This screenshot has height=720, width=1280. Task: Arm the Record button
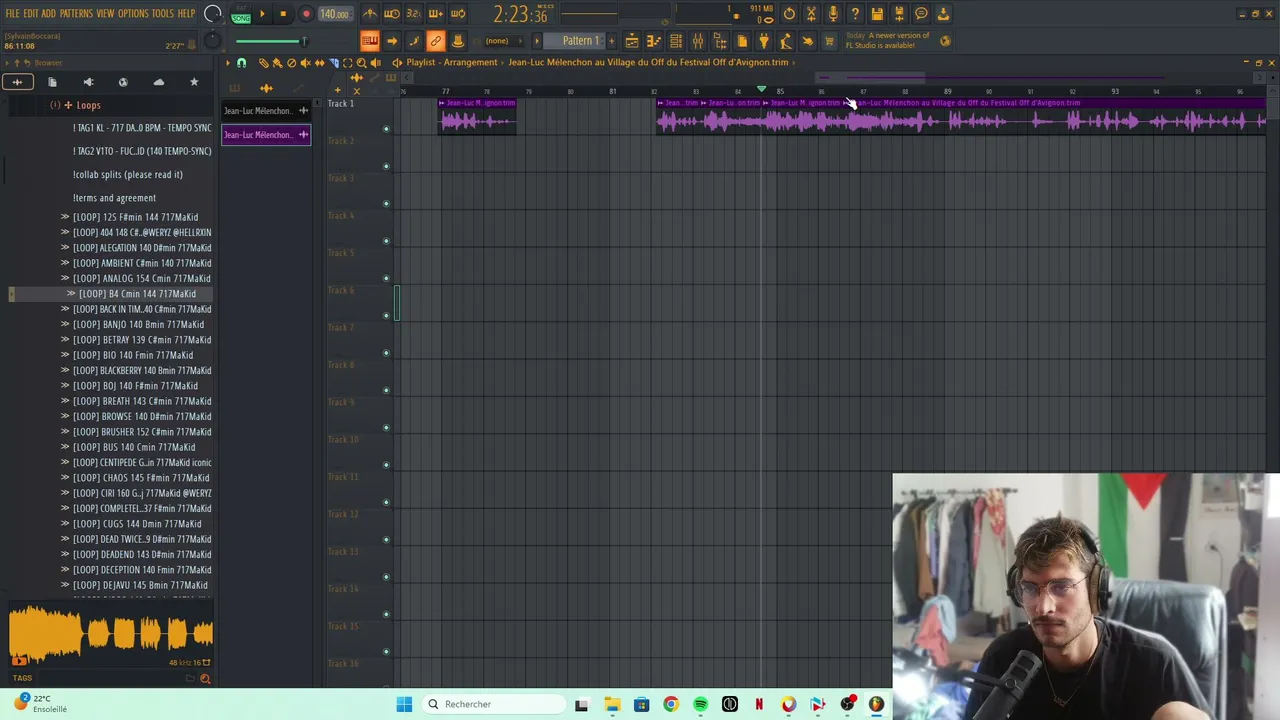coord(306,14)
